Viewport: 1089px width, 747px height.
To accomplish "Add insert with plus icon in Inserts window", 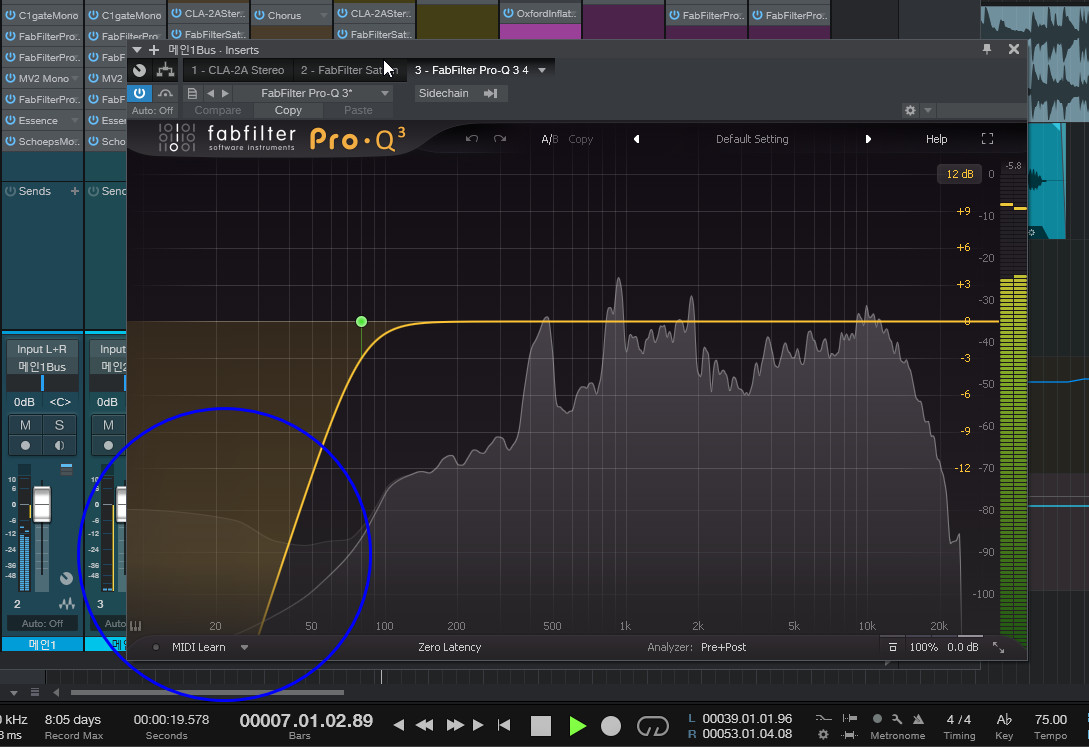I will point(154,50).
